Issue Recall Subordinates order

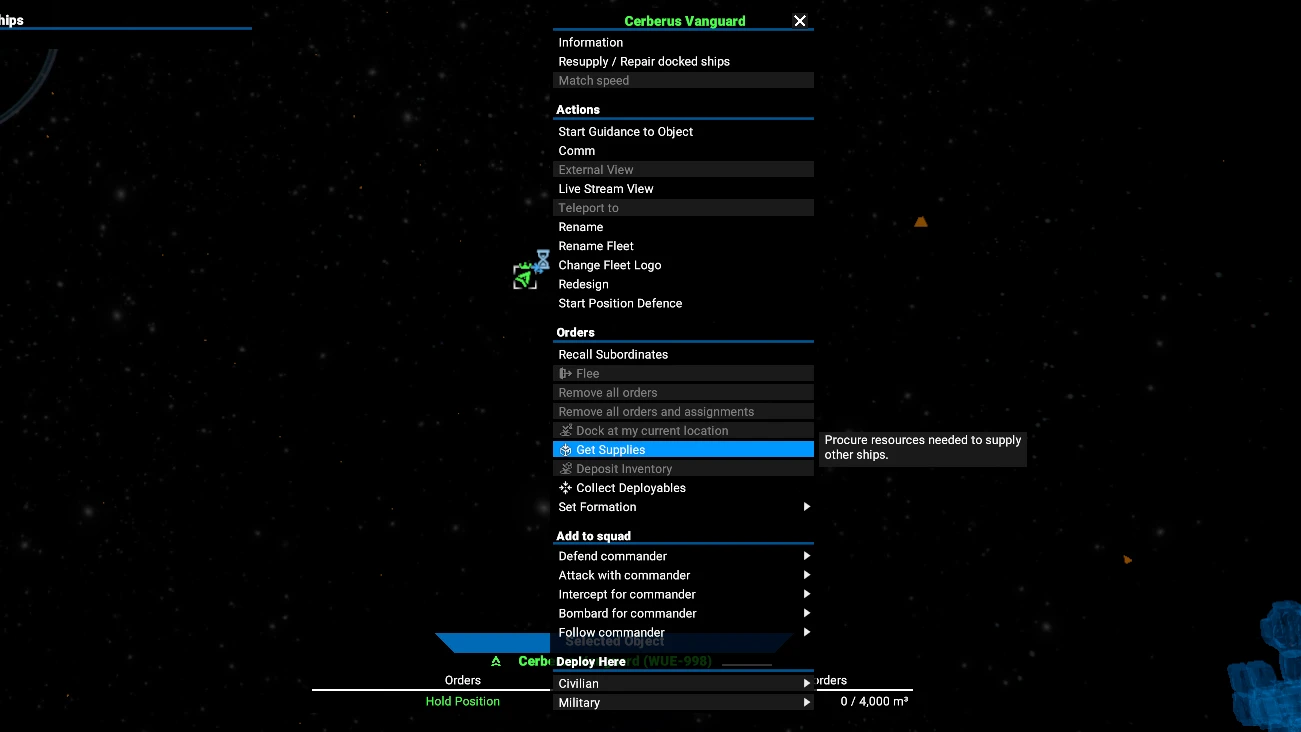point(683,354)
